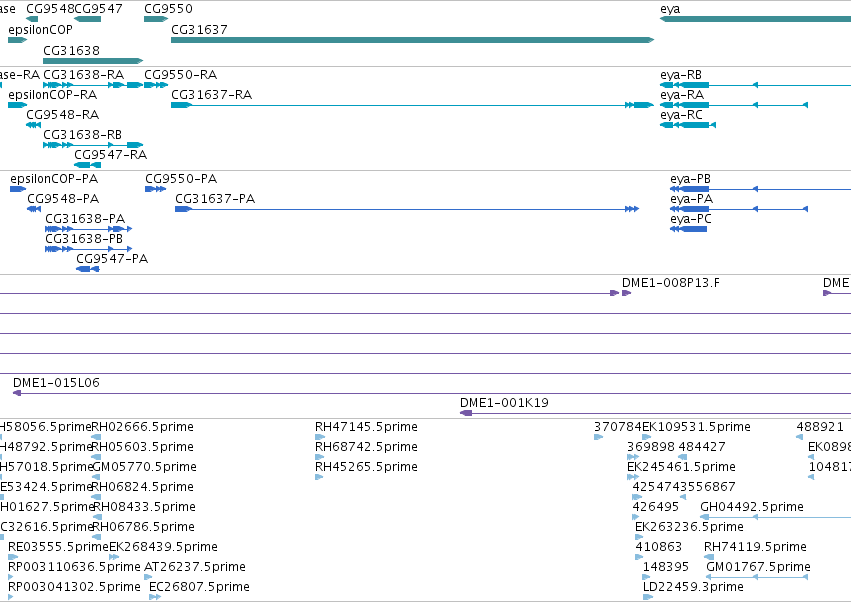
Task: Click feature 148395
Action: point(646,577)
